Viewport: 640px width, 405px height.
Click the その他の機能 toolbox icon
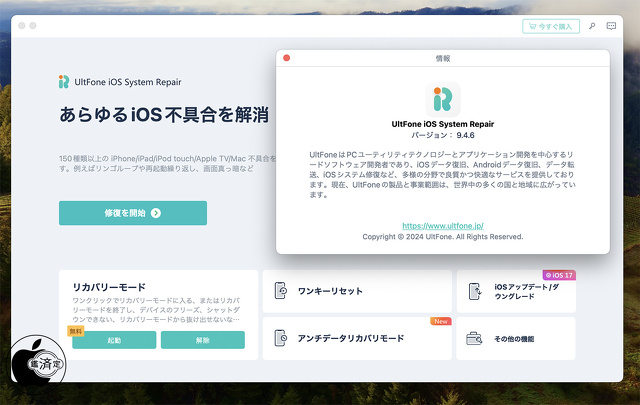click(474, 338)
